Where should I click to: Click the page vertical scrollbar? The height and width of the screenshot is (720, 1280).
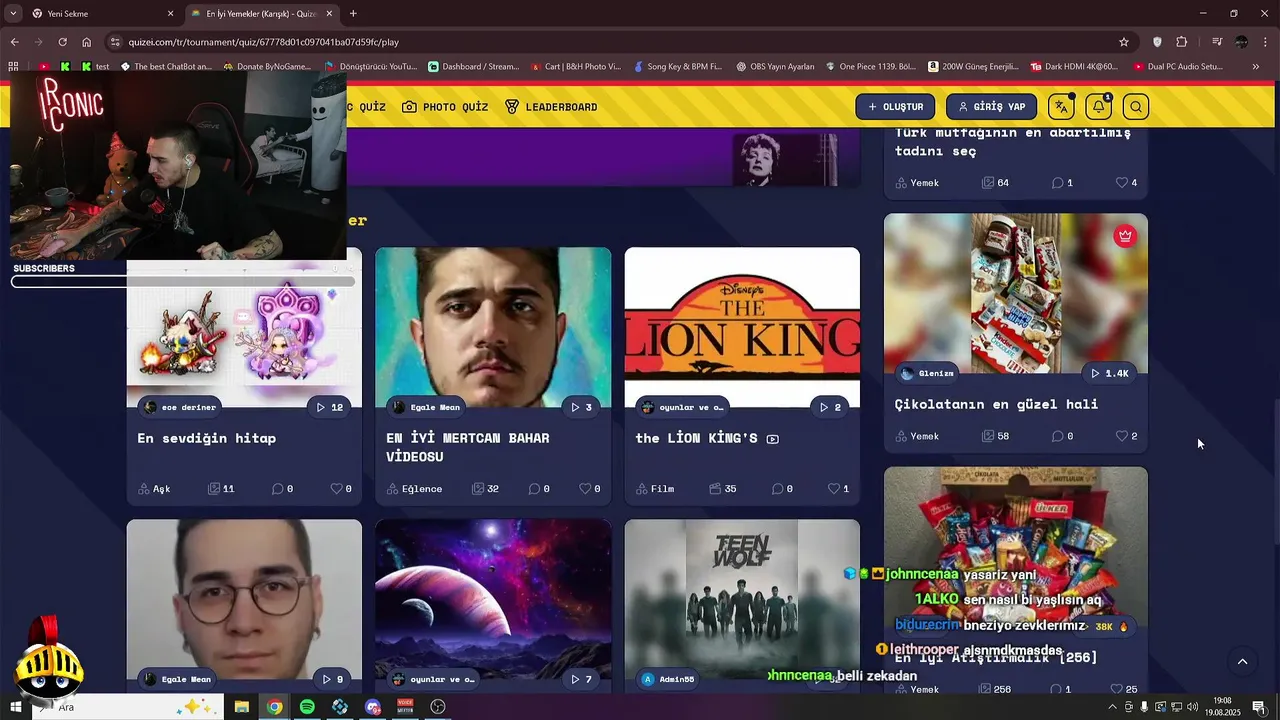click(1275, 470)
